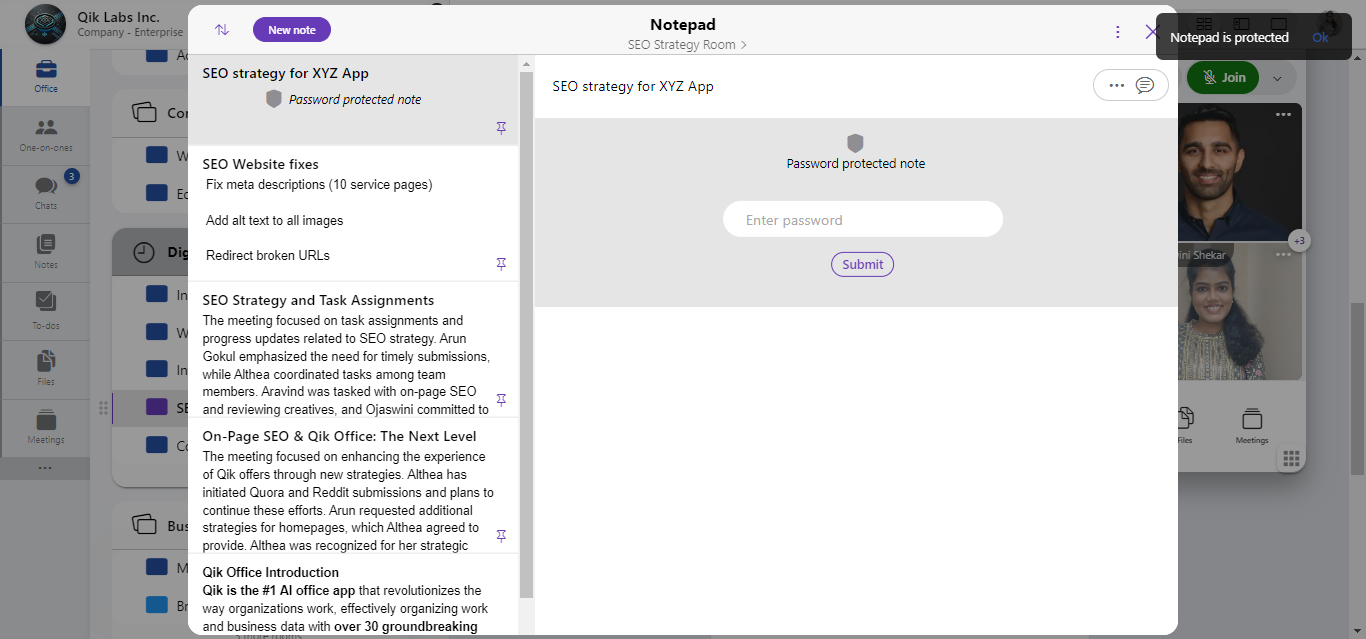Expand the dropdown arrow next to Join
This screenshot has height=639, width=1366.
[x=1277, y=78]
